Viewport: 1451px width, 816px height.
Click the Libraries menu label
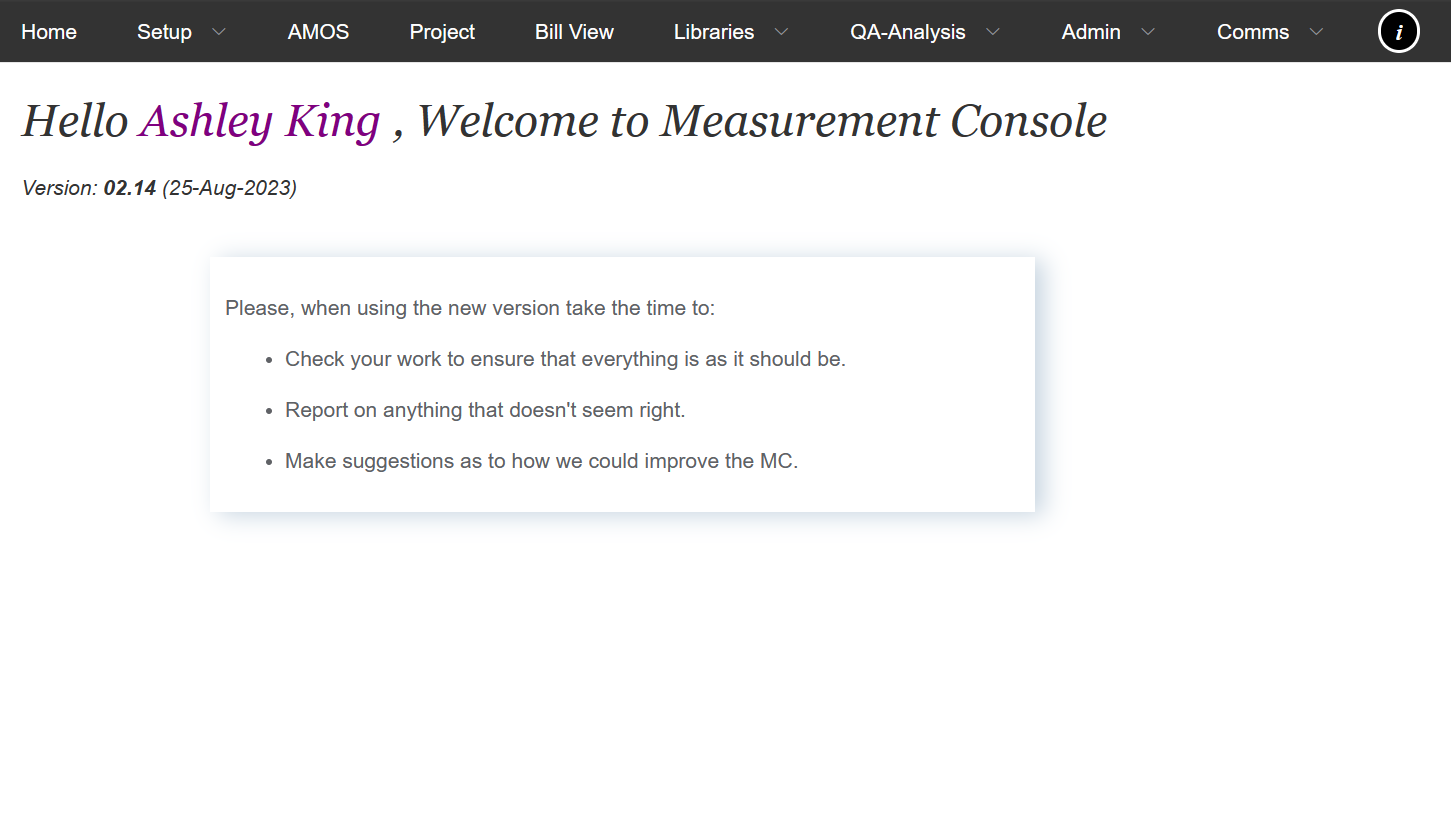[714, 32]
